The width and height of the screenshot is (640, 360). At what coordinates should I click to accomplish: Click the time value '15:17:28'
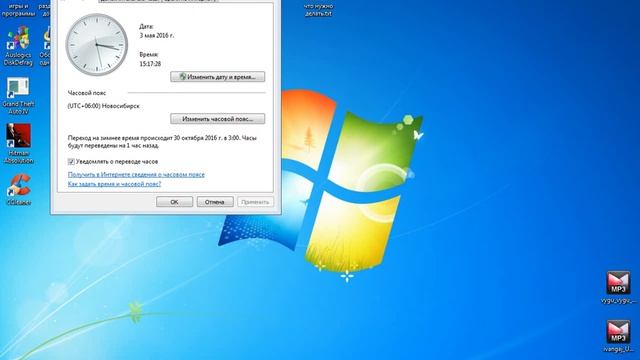[150, 64]
